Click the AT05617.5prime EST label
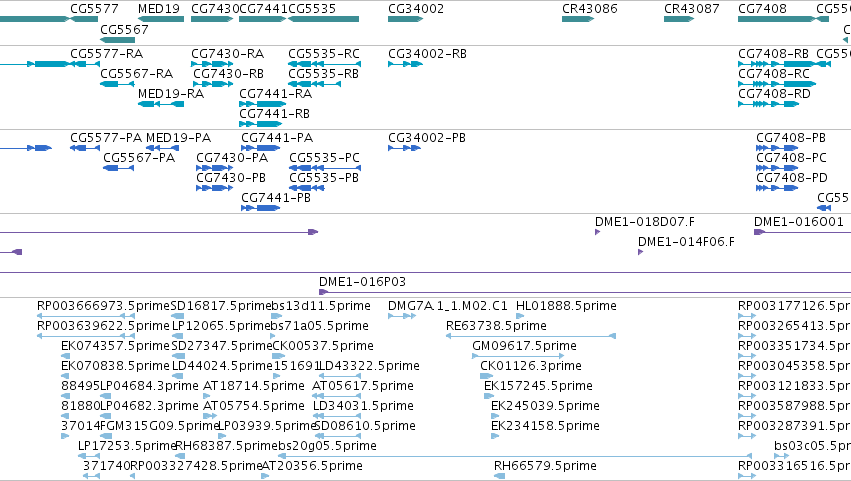The image size is (851, 481). [363, 386]
